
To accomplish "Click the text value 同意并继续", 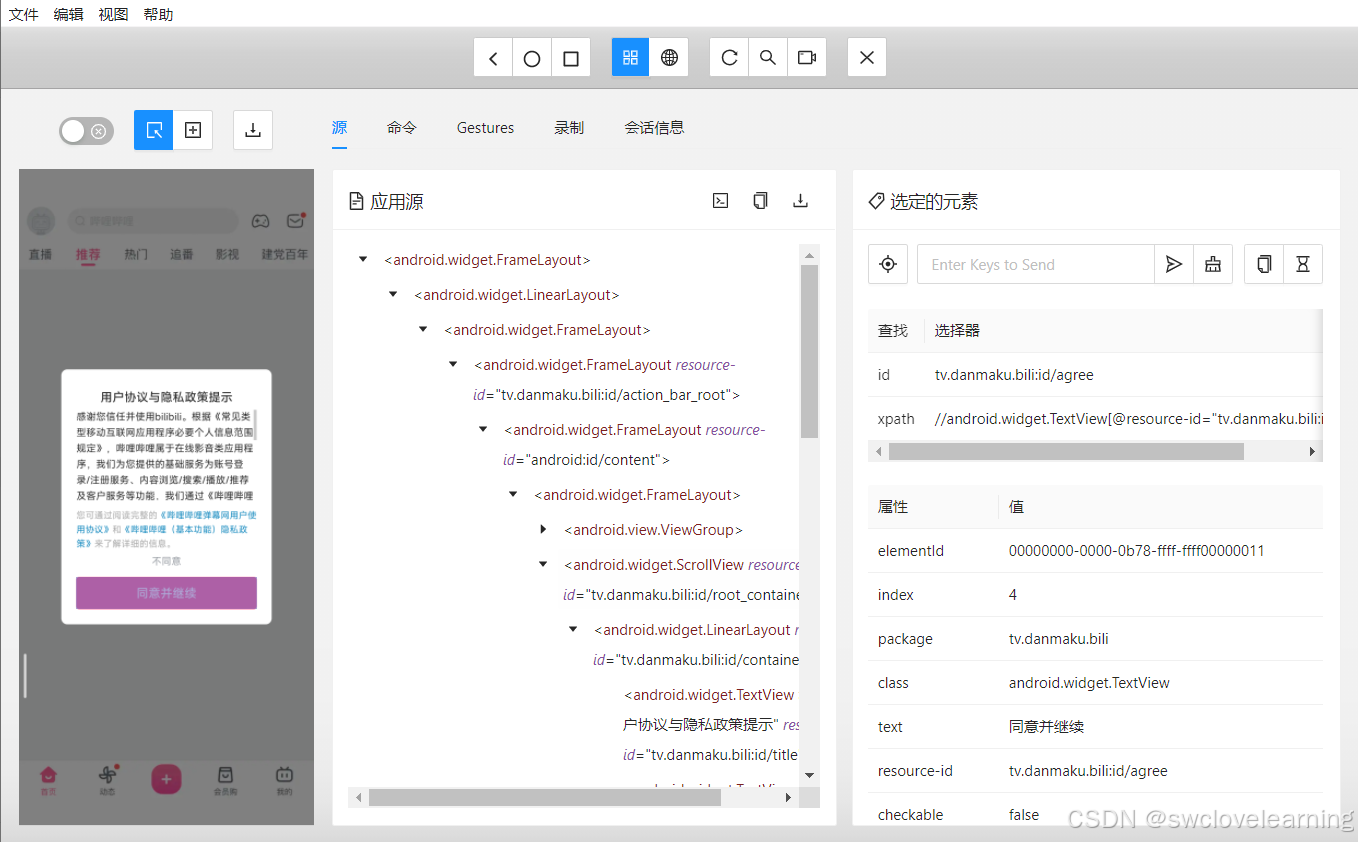I will tap(1047, 727).
